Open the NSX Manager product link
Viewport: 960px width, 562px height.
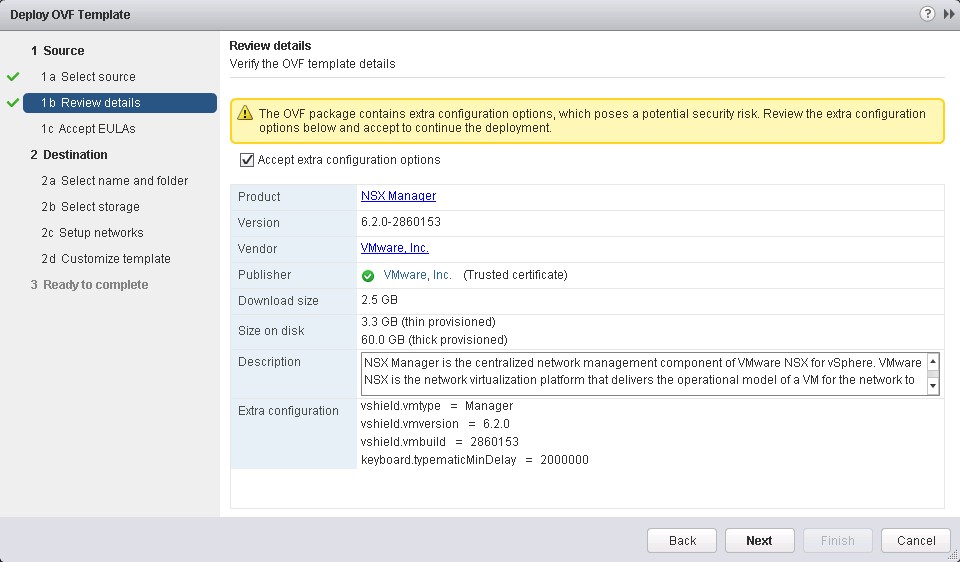(398, 197)
